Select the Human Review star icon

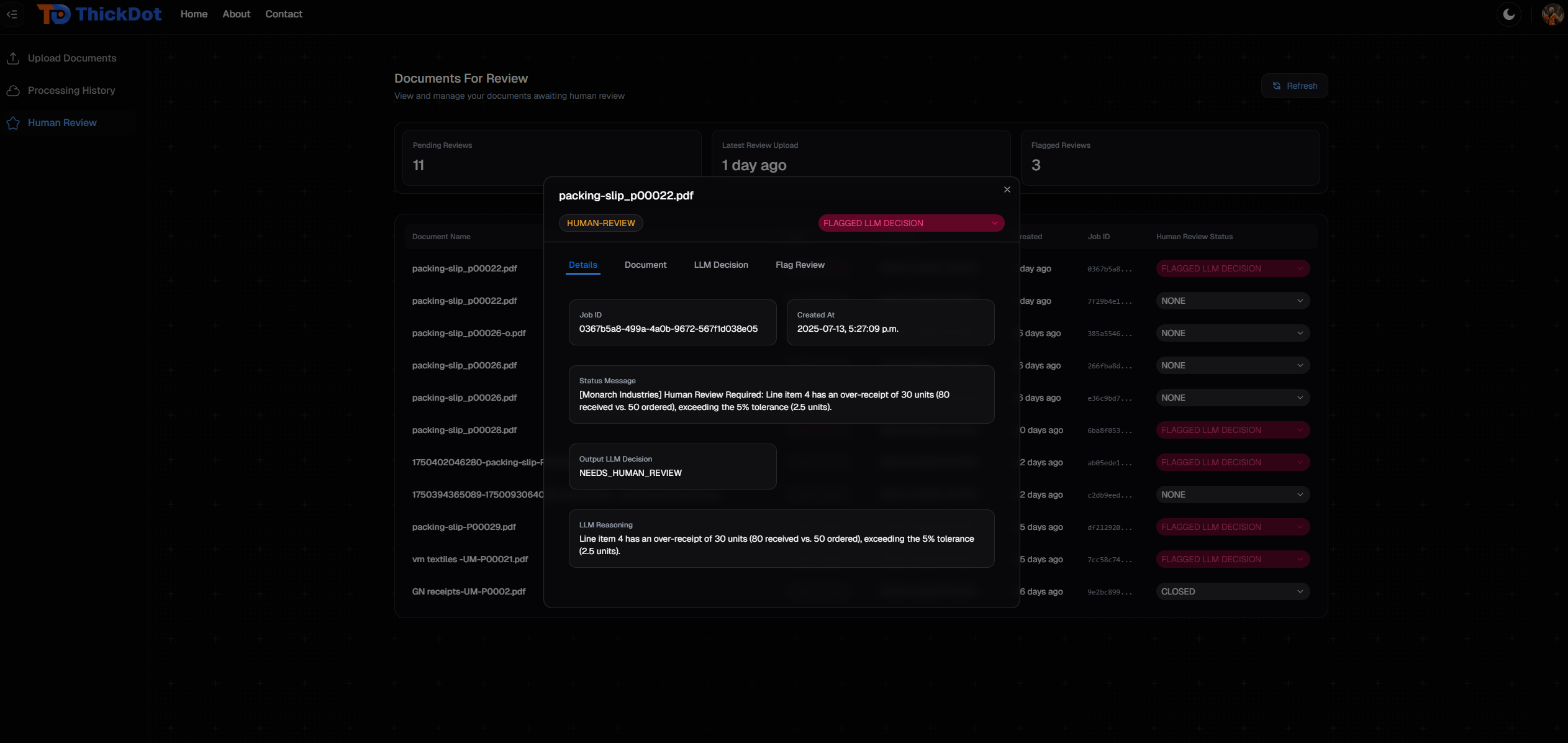13,123
